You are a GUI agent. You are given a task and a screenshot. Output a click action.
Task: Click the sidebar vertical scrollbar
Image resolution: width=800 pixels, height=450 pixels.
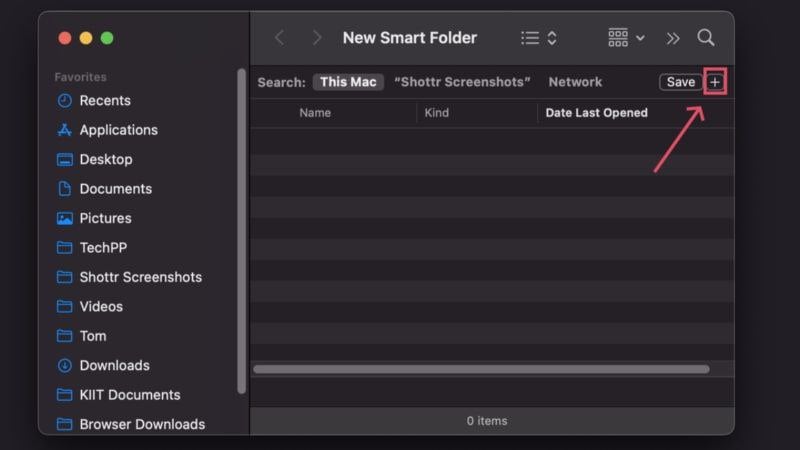(x=241, y=231)
